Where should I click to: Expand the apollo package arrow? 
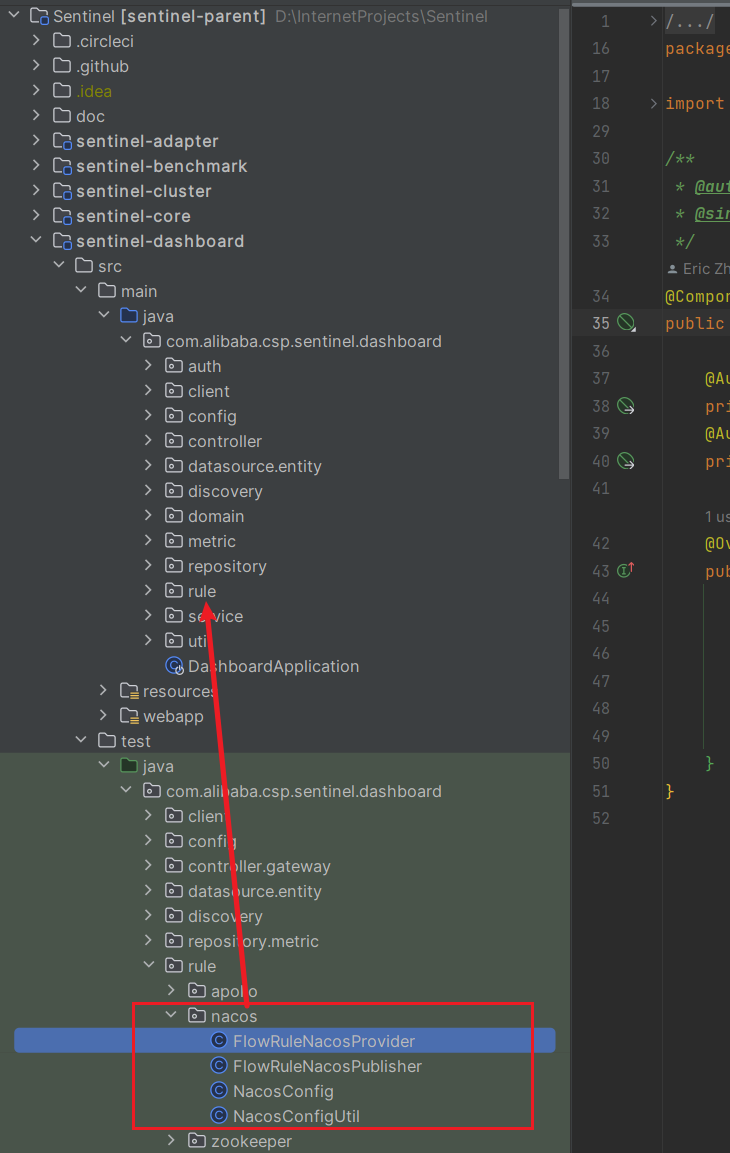click(171, 990)
